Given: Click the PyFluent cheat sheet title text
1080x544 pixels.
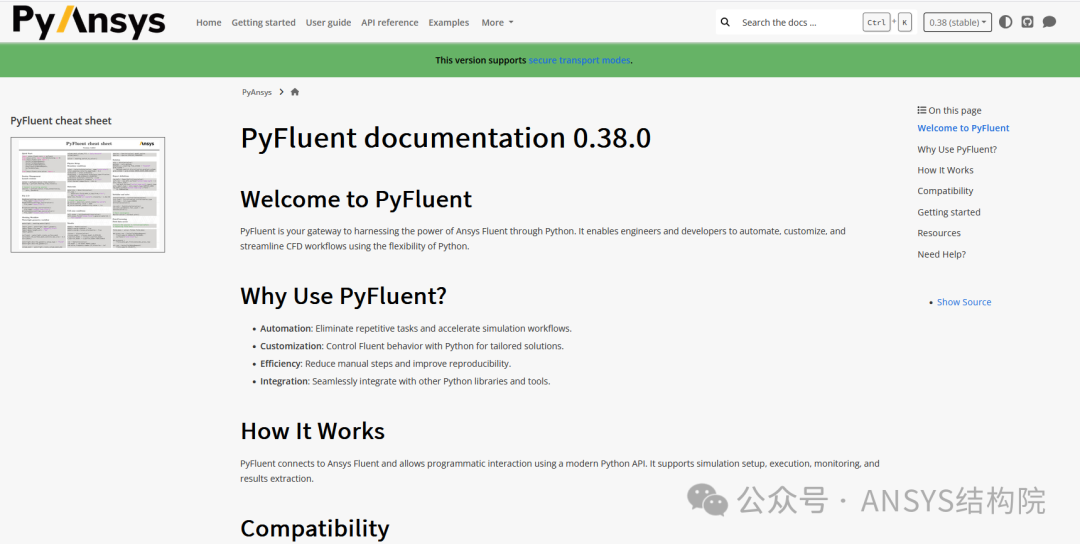Looking at the screenshot, I should [x=61, y=121].
